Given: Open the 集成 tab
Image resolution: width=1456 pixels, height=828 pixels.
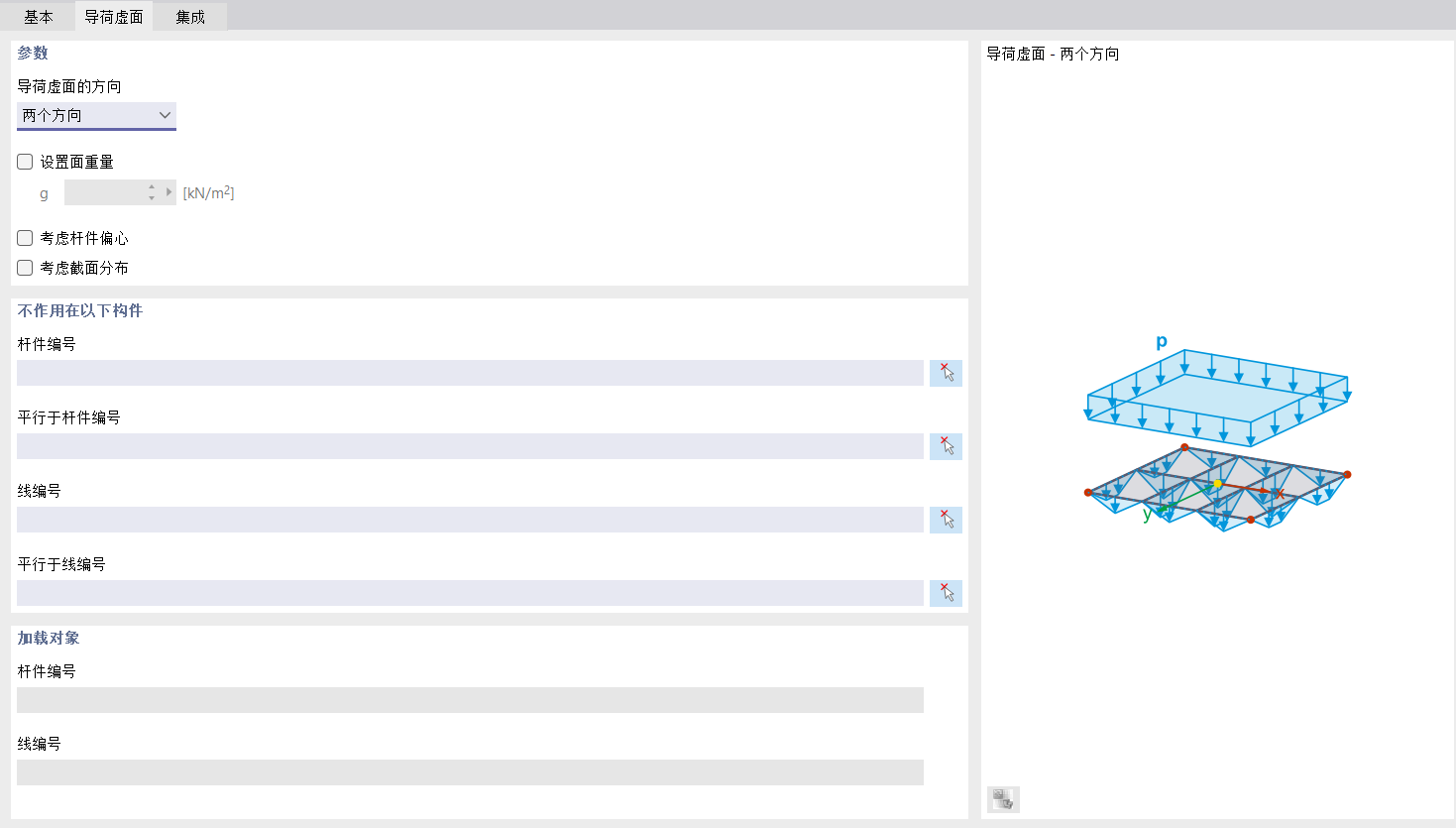Looking at the screenshot, I should (190, 17).
